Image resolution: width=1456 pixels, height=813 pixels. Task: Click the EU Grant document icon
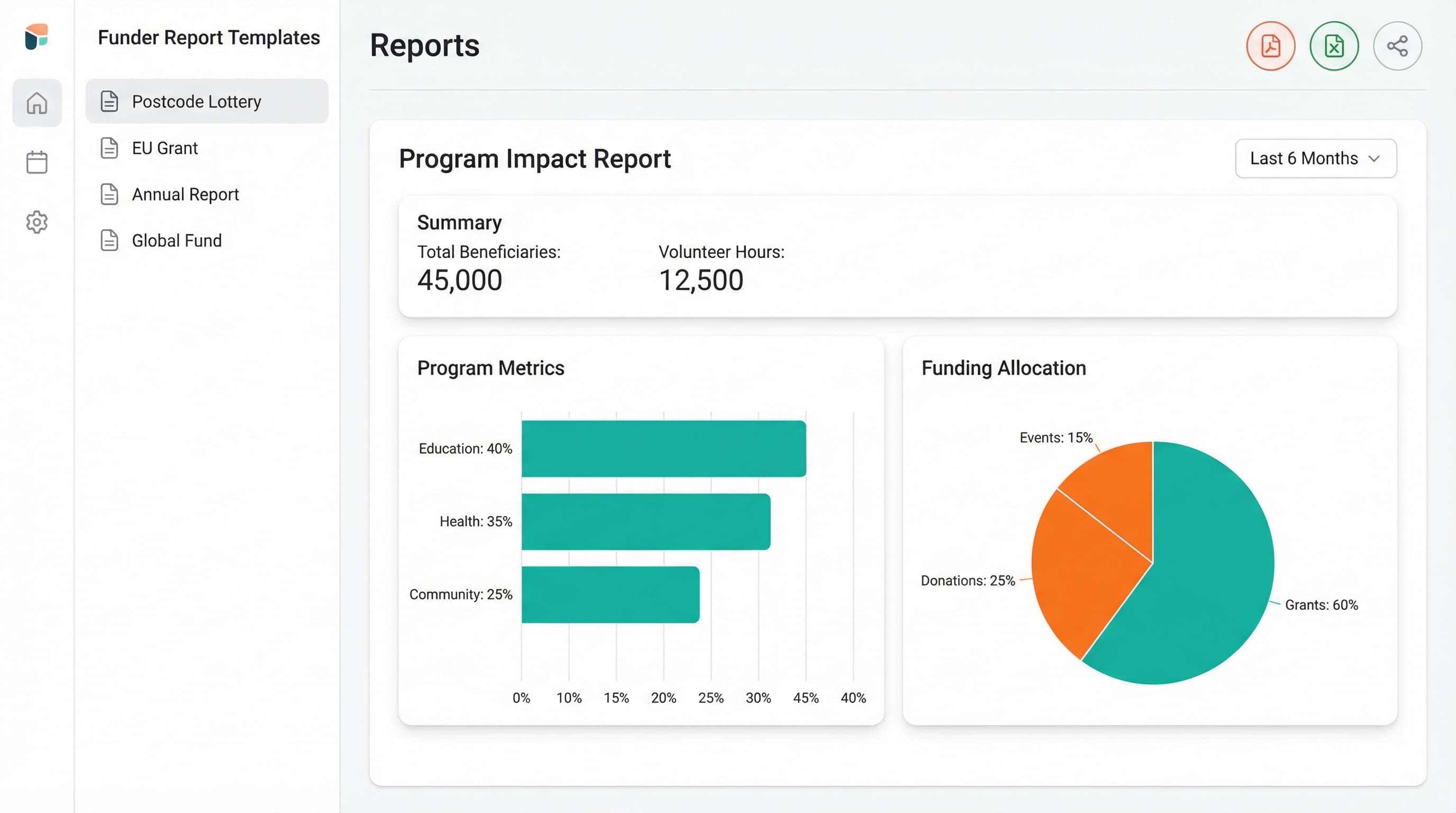109,148
